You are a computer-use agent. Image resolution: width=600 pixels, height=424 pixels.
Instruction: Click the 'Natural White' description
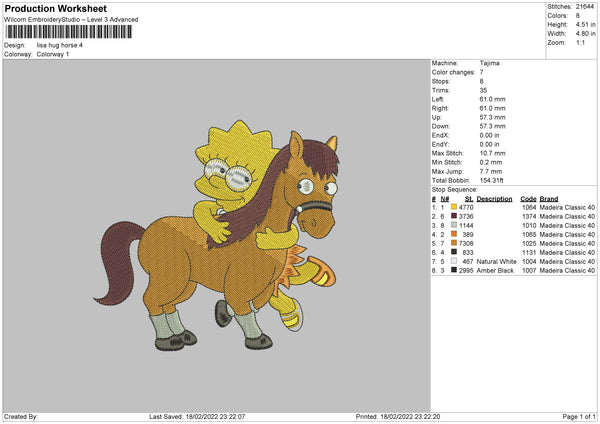[496, 261]
